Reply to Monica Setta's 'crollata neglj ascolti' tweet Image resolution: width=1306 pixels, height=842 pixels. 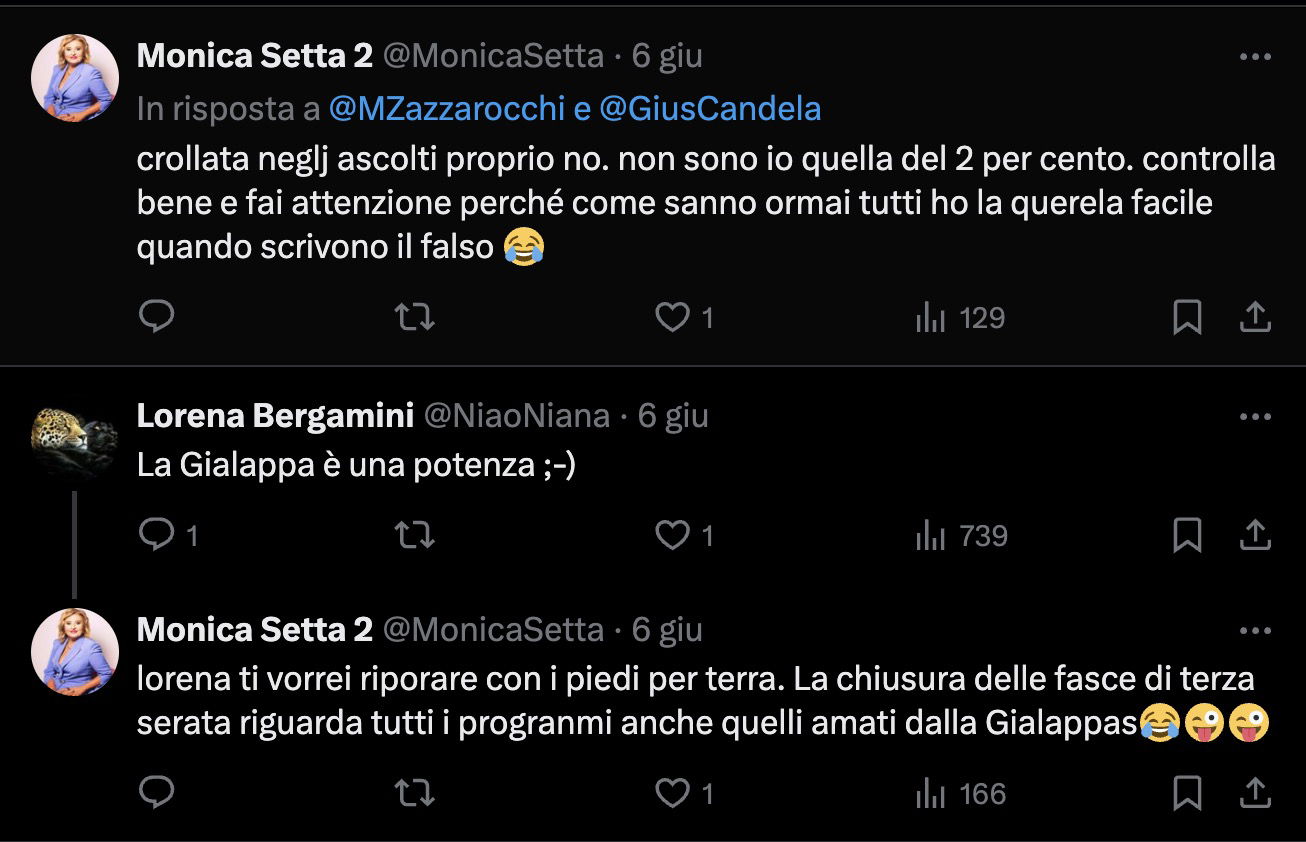(x=156, y=317)
